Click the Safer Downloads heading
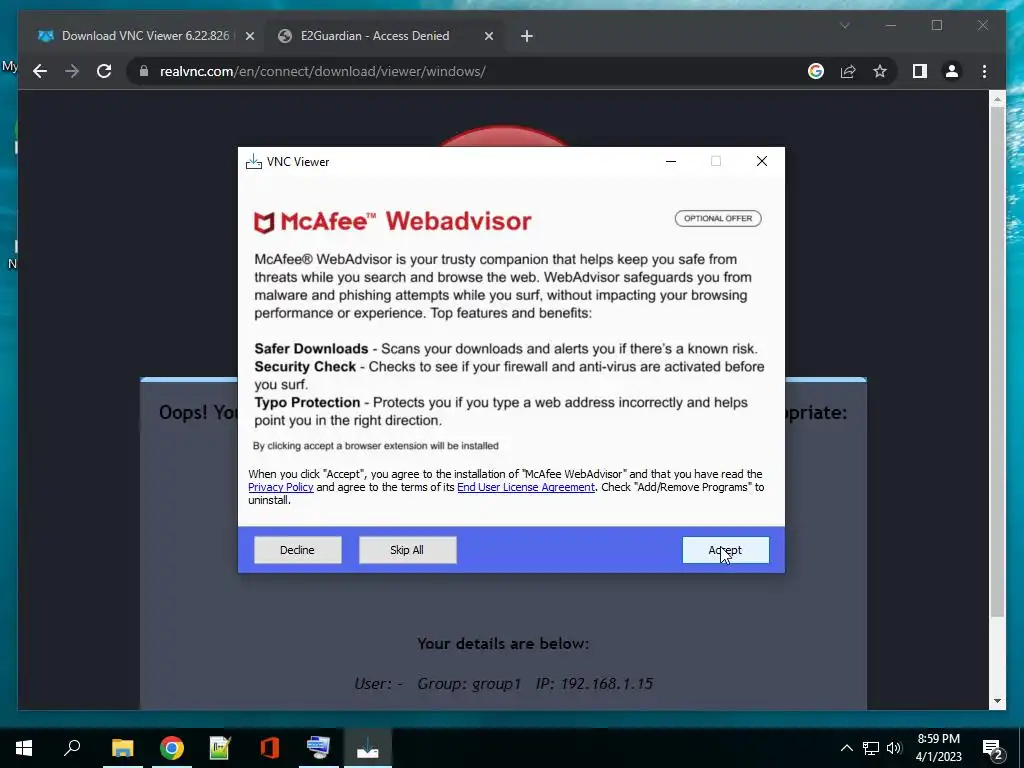 coord(312,349)
